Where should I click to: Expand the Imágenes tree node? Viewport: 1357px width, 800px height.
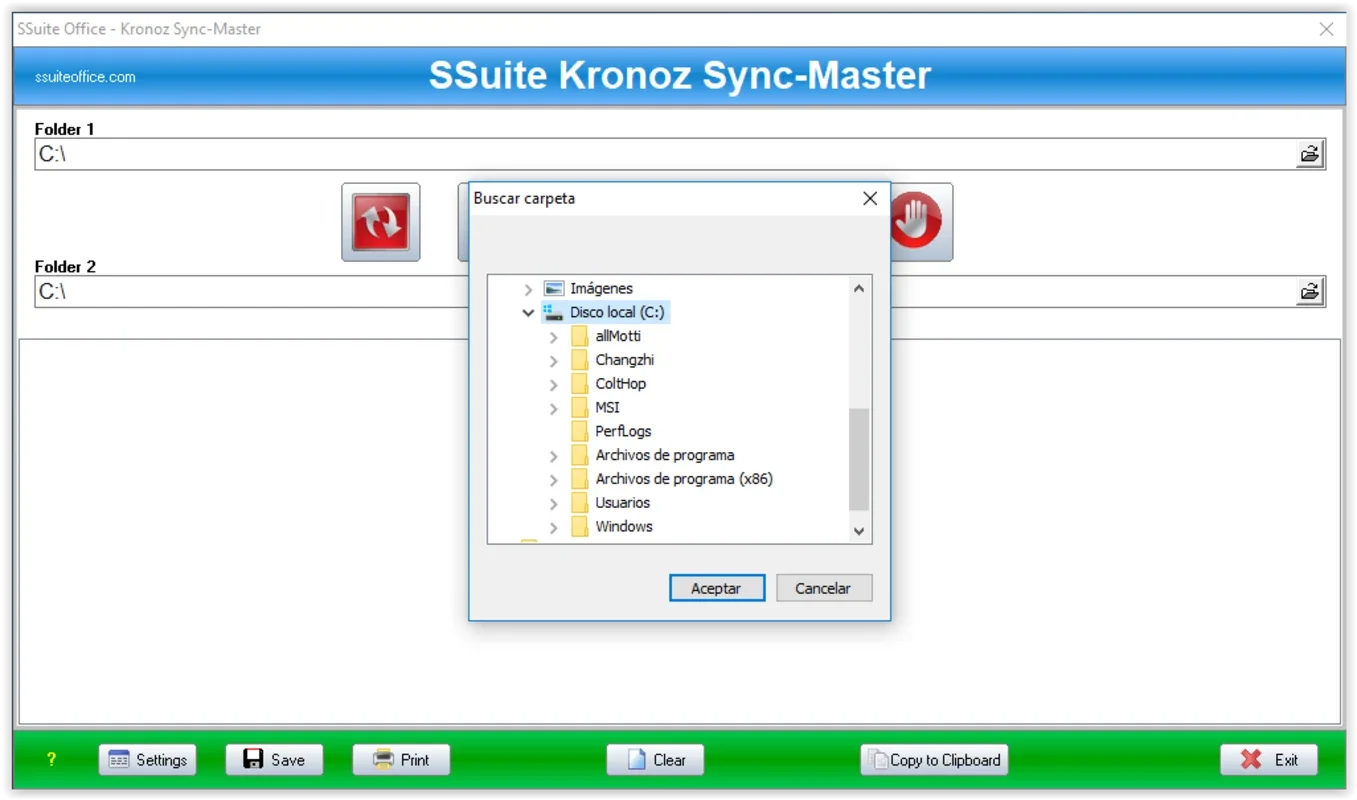(528, 289)
